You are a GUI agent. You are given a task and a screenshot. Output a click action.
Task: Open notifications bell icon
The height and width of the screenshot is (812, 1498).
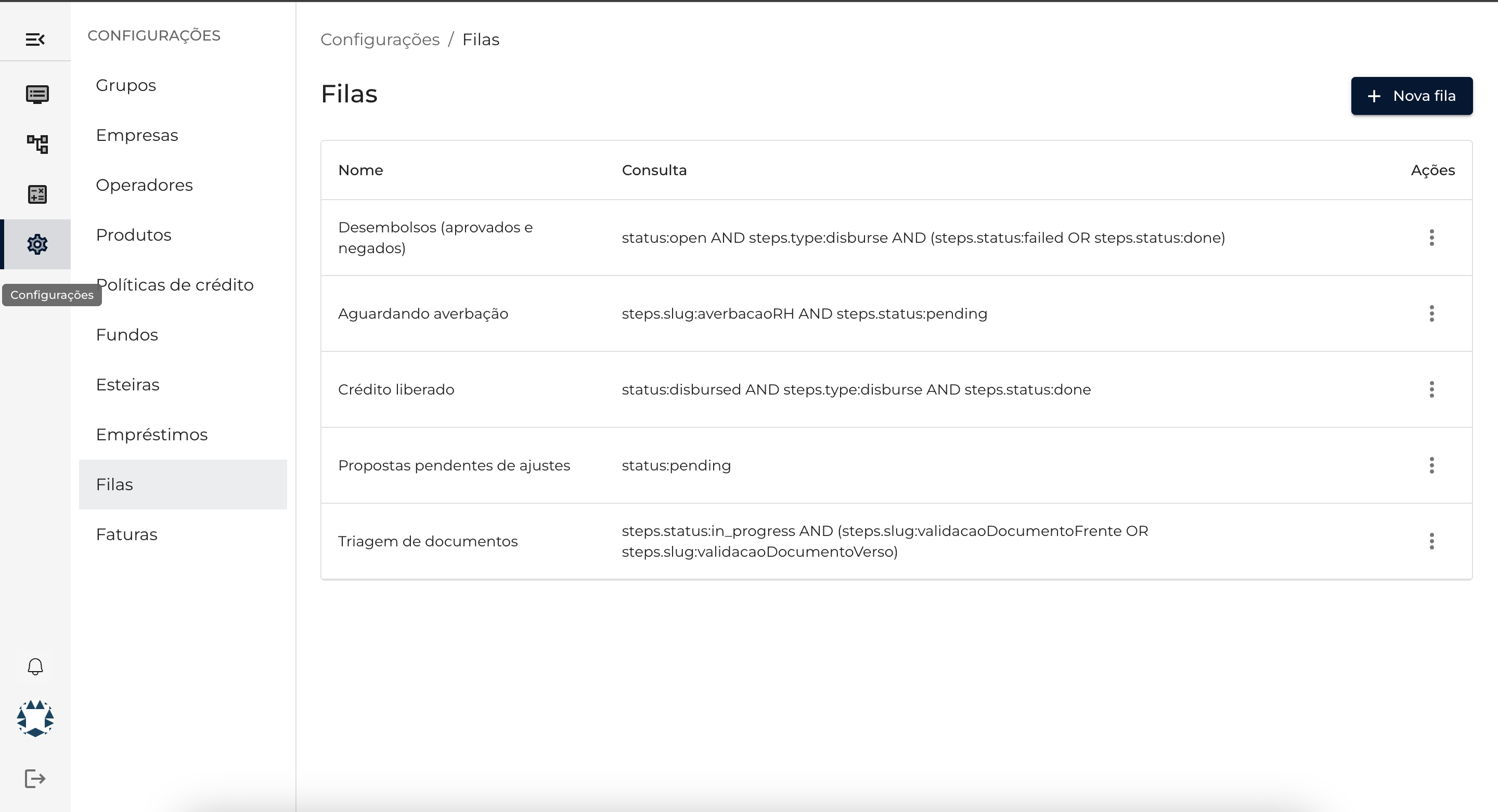coord(35,666)
